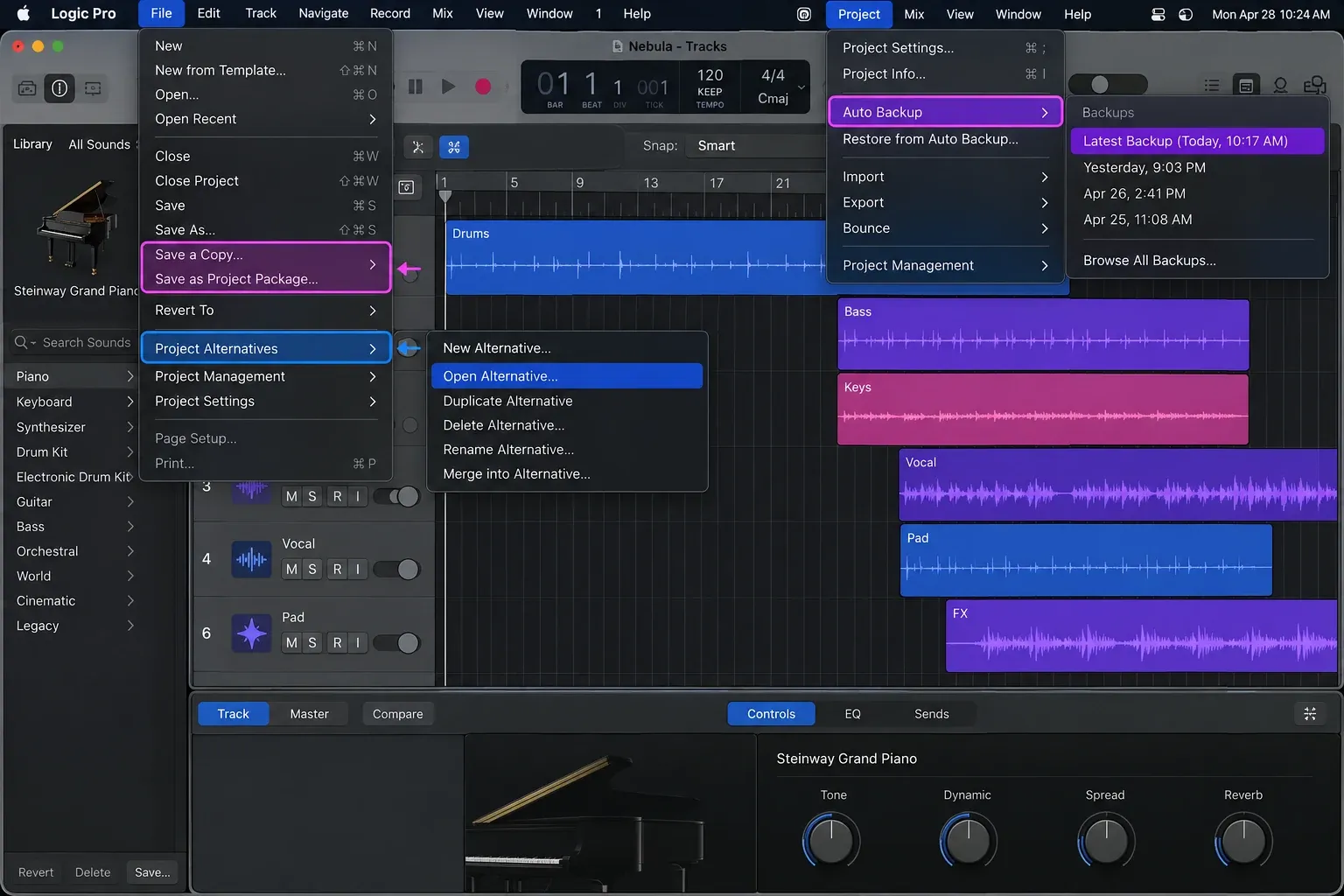Mute the Pad track
This screenshot has height=896, width=1344.
[x=291, y=643]
